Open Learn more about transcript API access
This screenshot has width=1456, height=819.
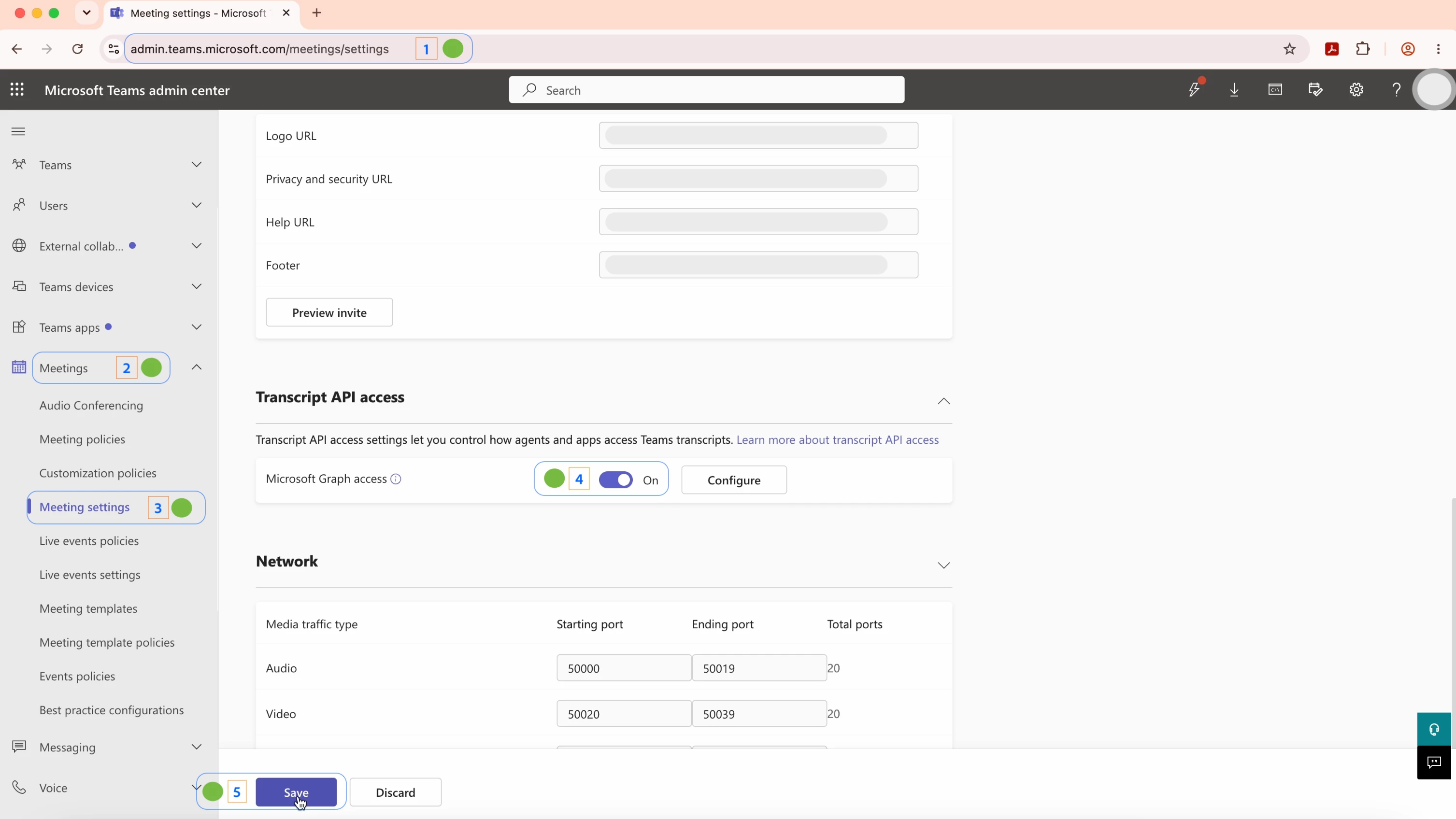click(x=838, y=439)
